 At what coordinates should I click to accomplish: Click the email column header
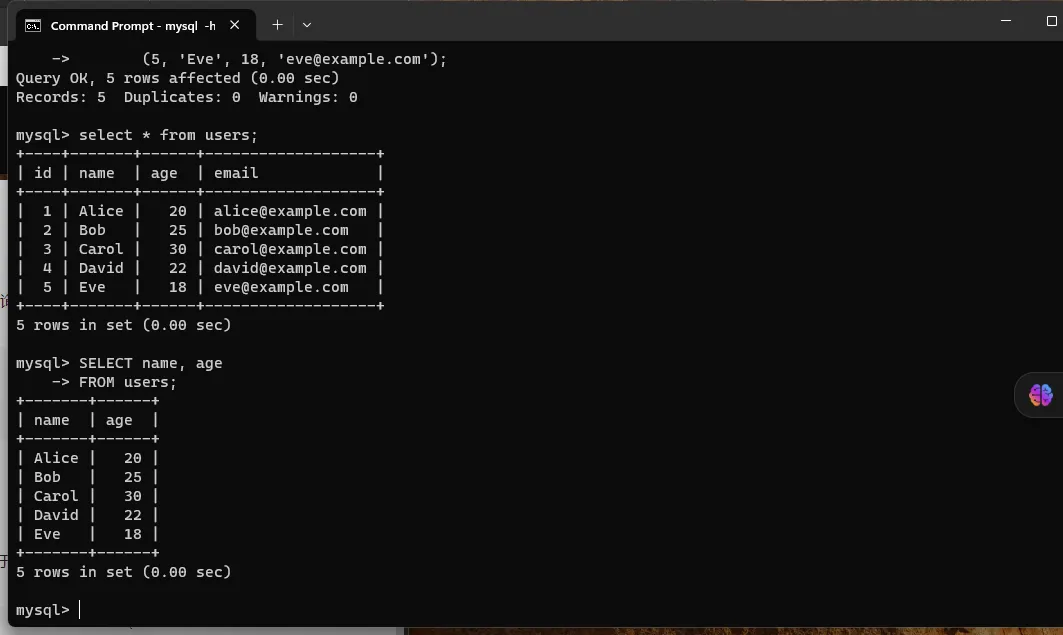coord(236,173)
